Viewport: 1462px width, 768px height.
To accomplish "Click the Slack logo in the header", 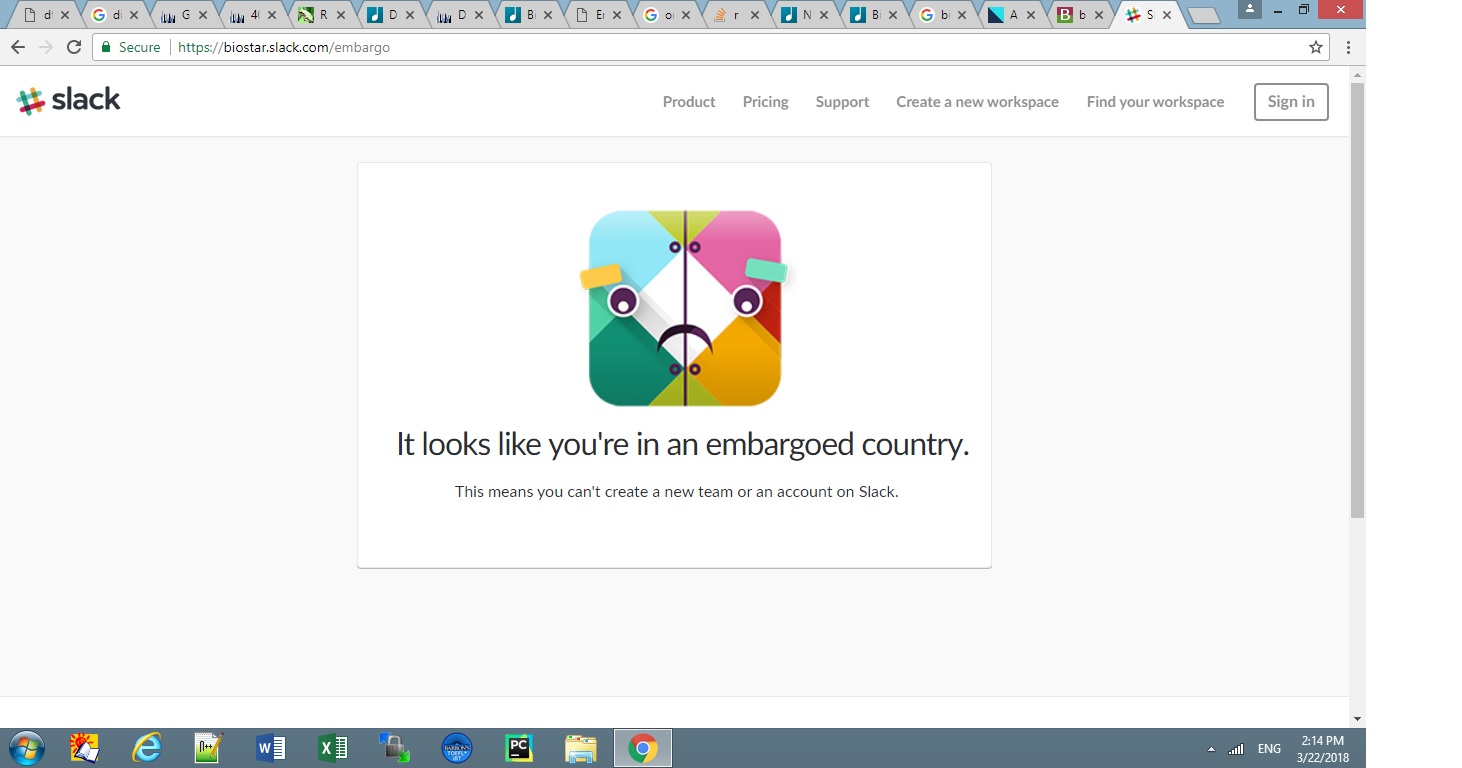I will coord(69,100).
